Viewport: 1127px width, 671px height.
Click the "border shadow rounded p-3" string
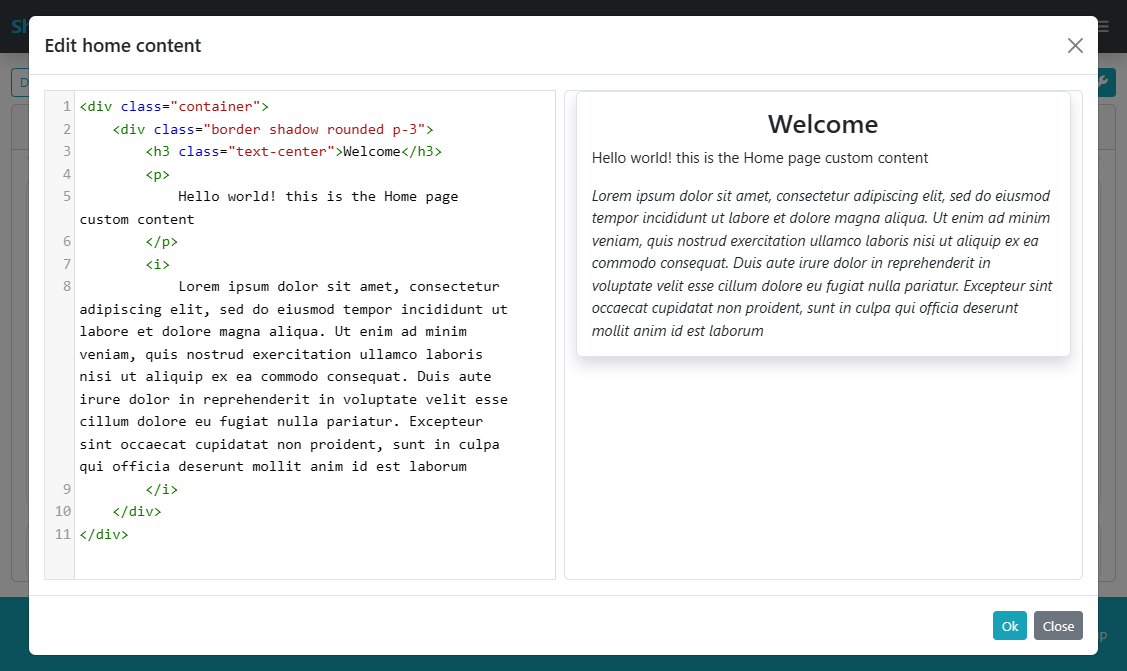pos(314,130)
